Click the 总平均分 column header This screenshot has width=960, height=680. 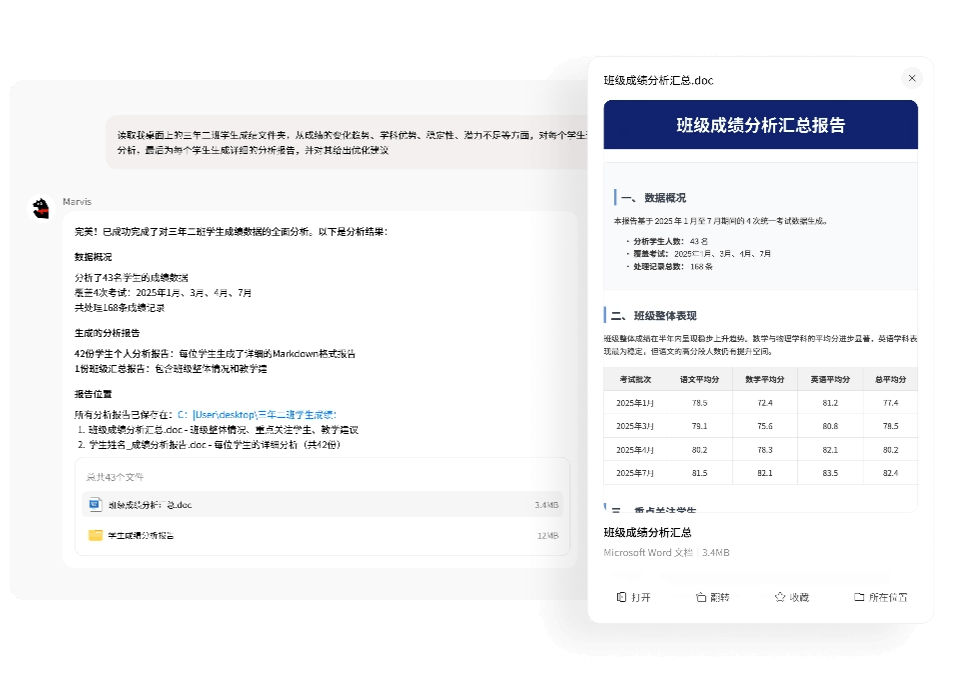pyautogui.click(x=890, y=379)
